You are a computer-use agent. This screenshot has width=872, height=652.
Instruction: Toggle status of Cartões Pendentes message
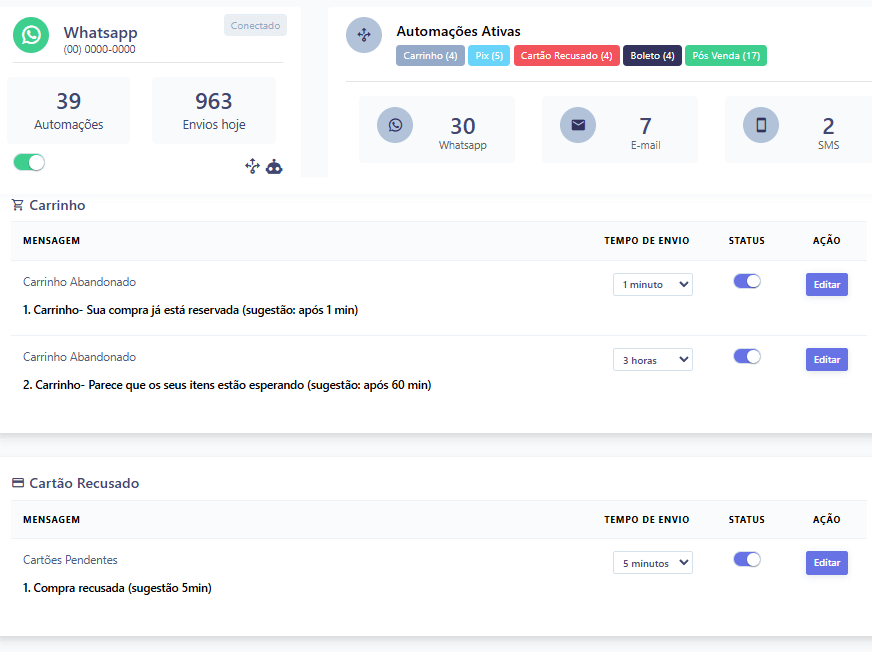click(747, 559)
